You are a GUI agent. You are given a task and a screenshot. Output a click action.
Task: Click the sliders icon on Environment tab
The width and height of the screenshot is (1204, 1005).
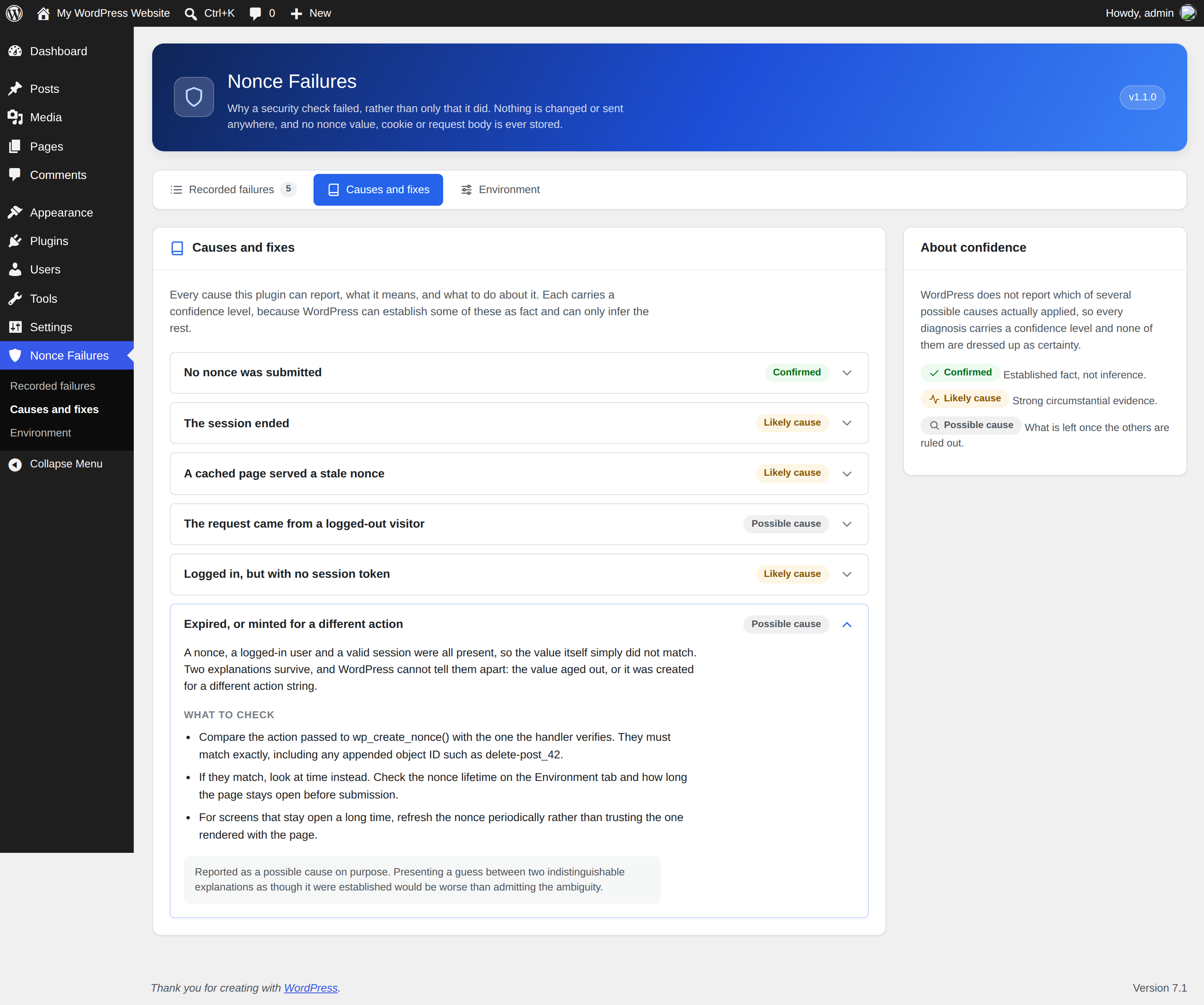tap(467, 190)
